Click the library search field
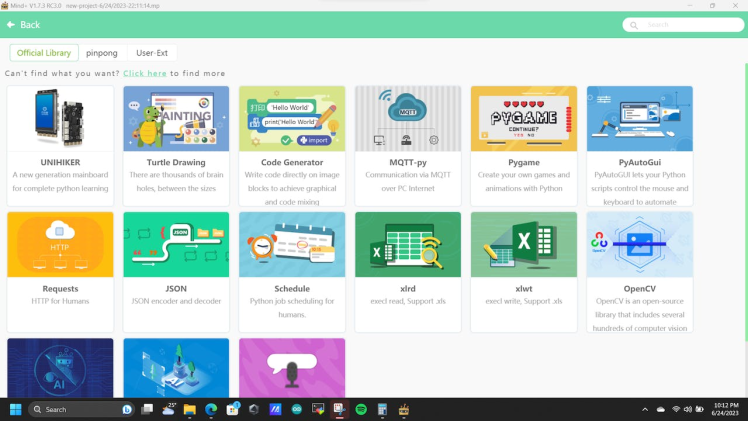The image size is (748, 421). [x=682, y=24]
